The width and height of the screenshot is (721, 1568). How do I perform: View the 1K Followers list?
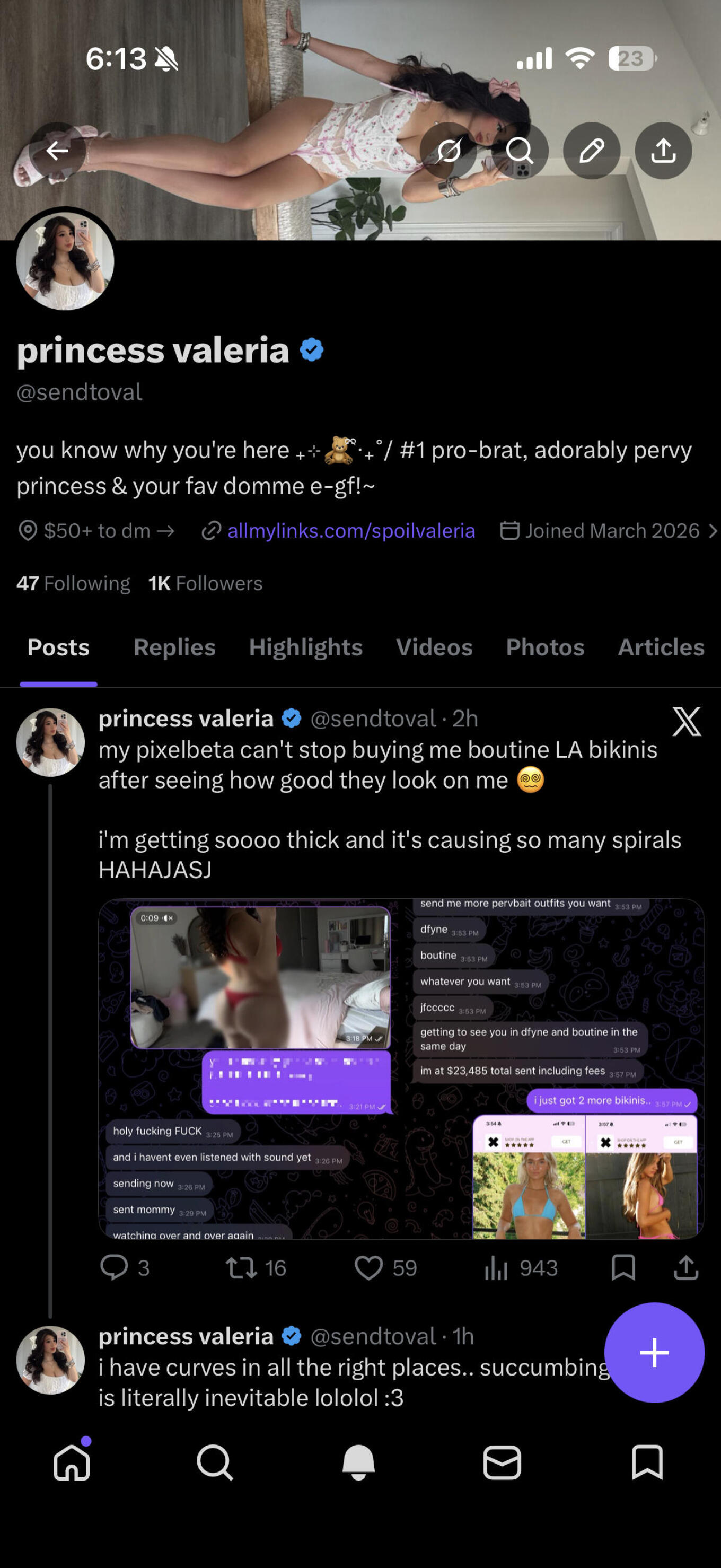coord(206,583)
